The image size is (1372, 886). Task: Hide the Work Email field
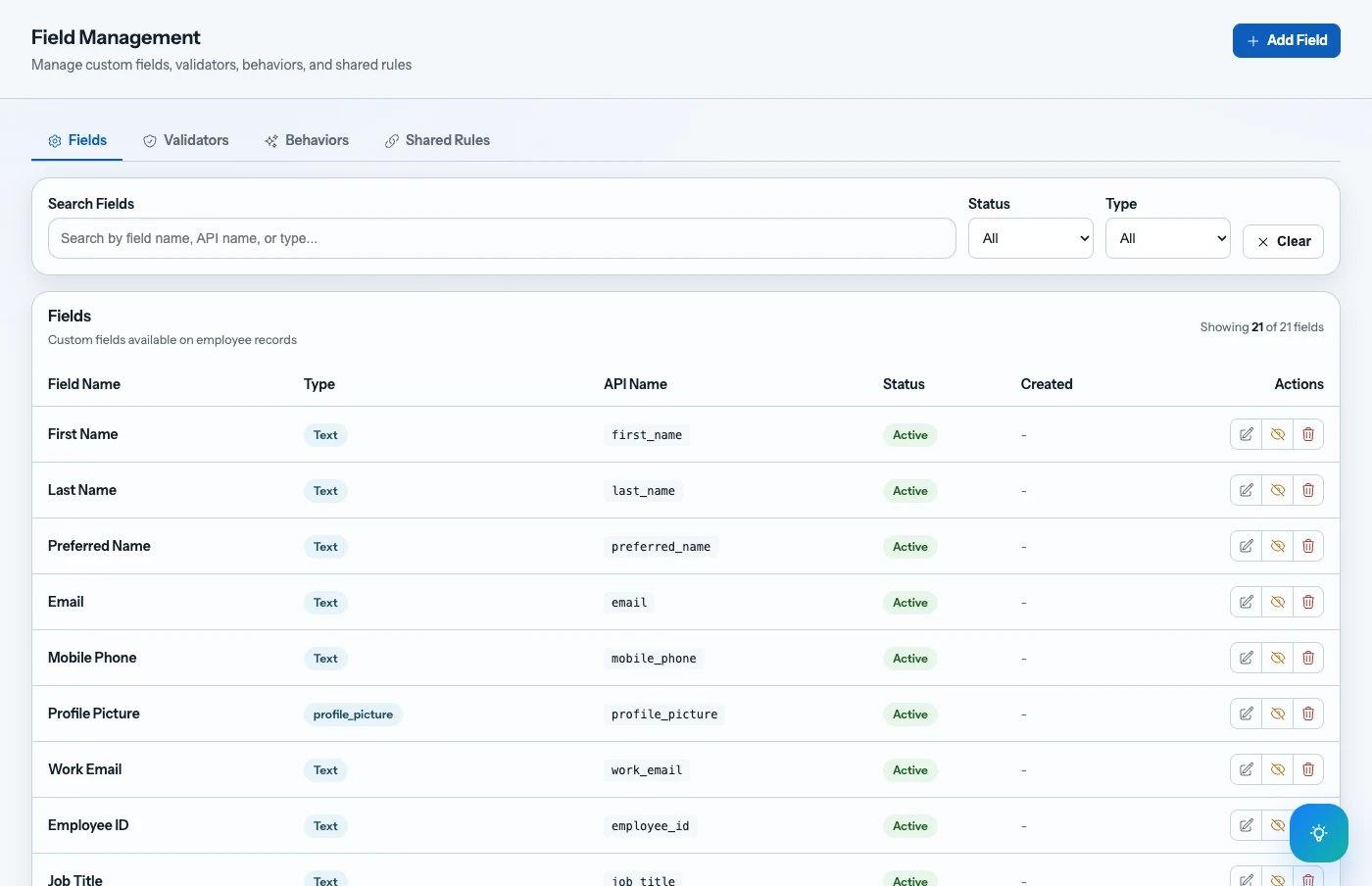(1278, 769)
